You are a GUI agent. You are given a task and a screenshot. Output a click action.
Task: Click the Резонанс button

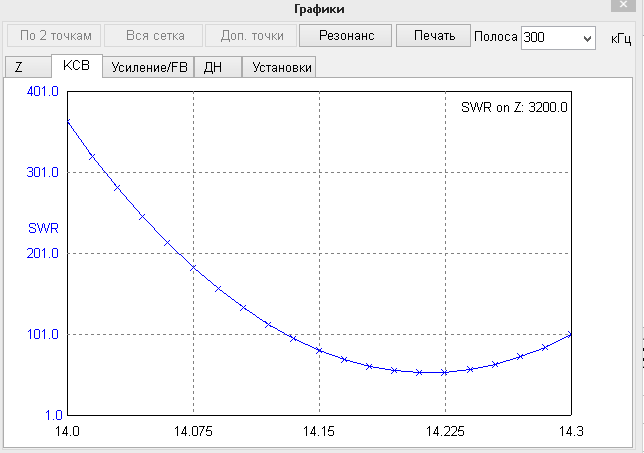[x=346, y=36]
